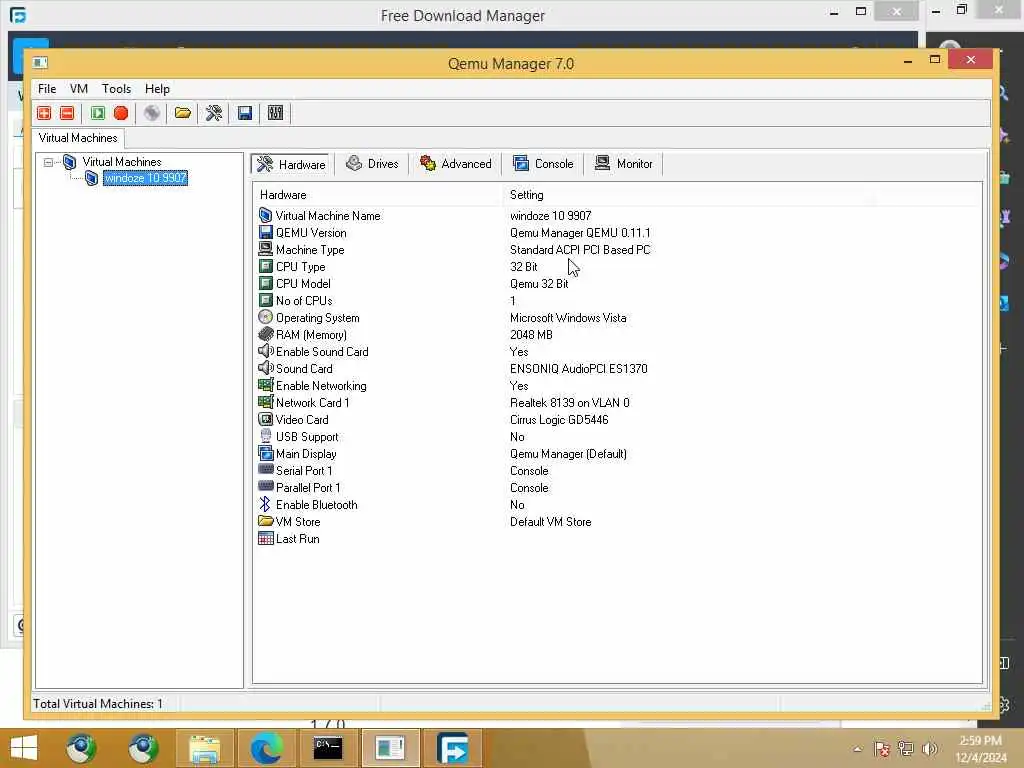The image size is (1024, 768).
Task: Click the Microsoft Windows Vista setting value
Action: click(x=568, y=317)
